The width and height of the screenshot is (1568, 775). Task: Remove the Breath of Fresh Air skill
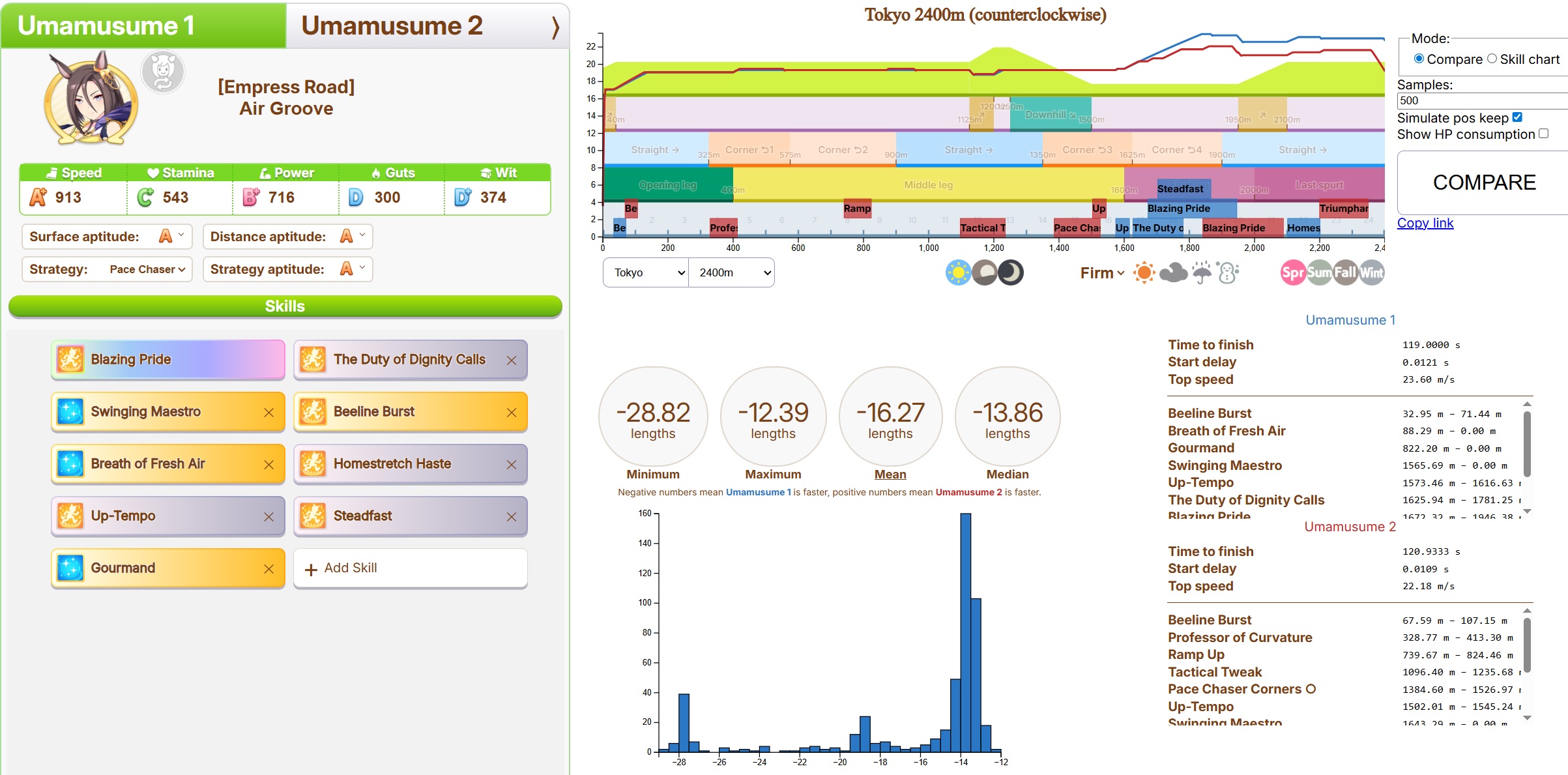click(269, 465)
